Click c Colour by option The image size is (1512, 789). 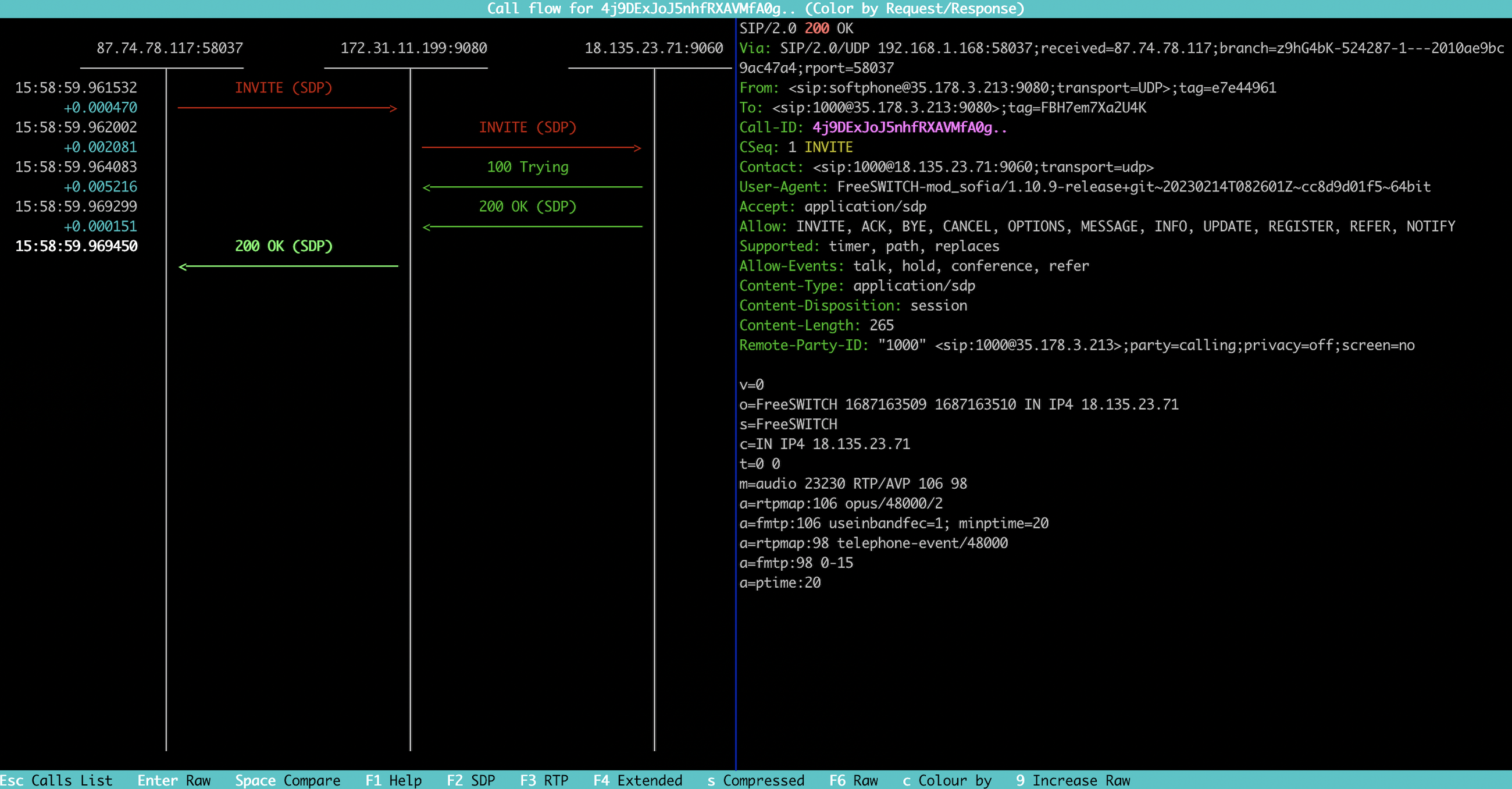947,780
